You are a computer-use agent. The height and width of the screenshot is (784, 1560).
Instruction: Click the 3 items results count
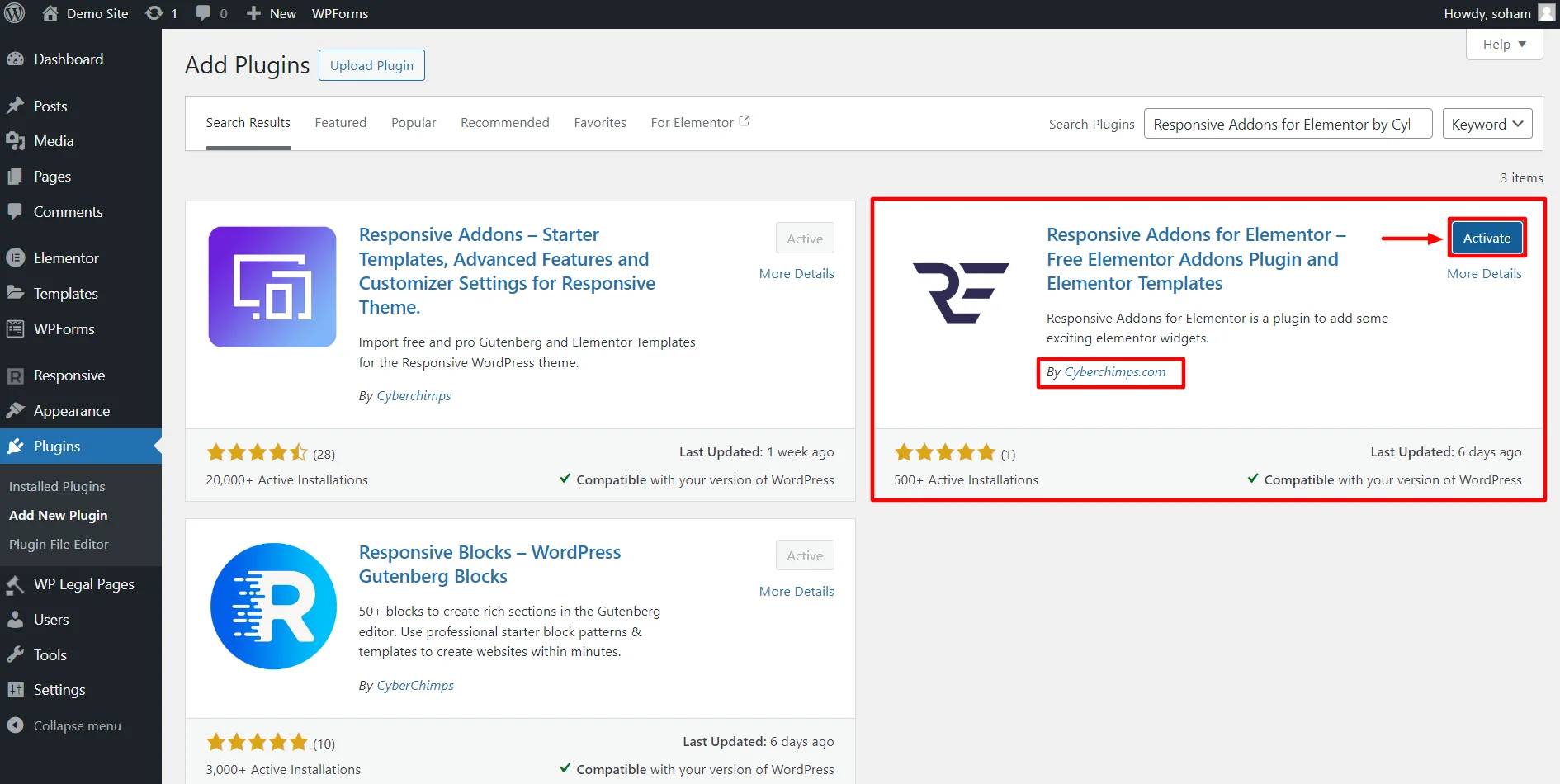1521,178
